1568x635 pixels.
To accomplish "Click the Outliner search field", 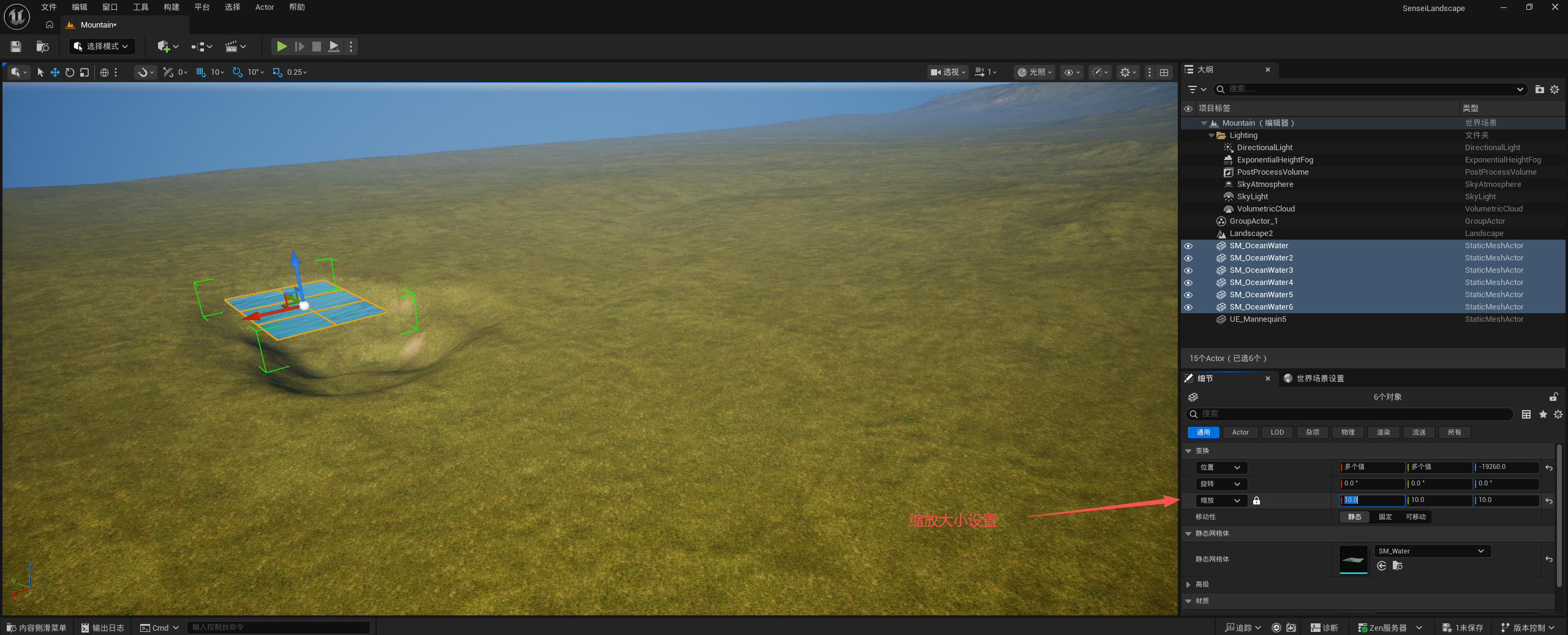I will pyautogui.click(x=1370, y=89).
